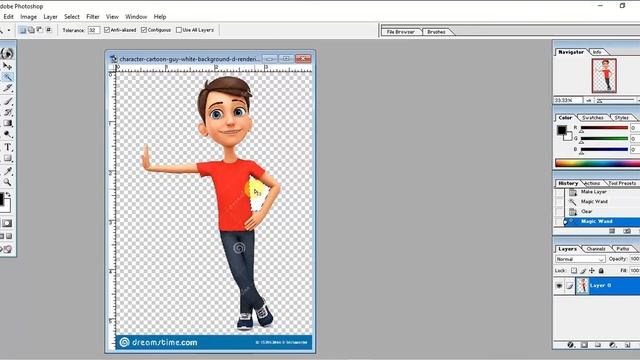Create new snapshot icon in History panel
Image resolution: width=640 pixels, height=360 pixels.
[x=627, y=231]
